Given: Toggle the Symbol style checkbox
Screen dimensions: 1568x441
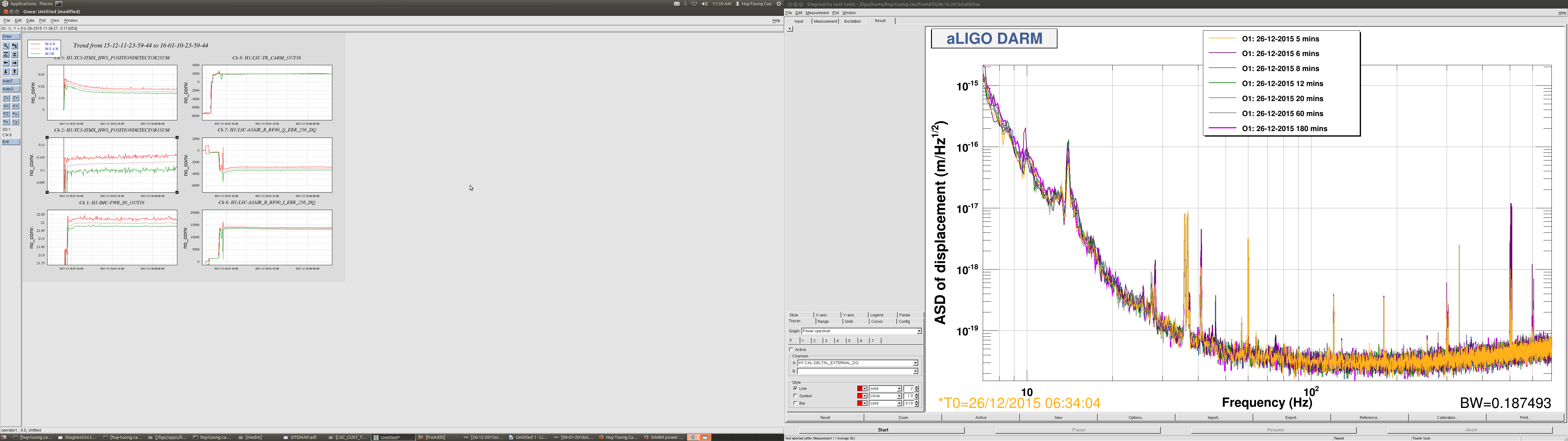Looking at the screenshot, I should [x=796, y=396].
